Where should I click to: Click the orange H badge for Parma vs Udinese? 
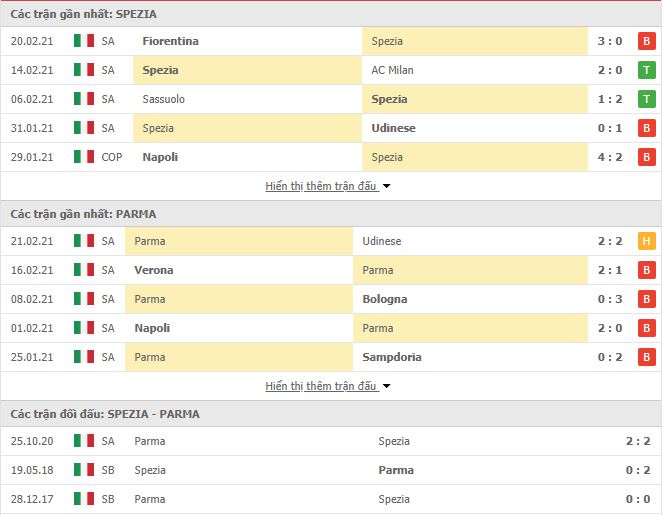pos(646,241)
